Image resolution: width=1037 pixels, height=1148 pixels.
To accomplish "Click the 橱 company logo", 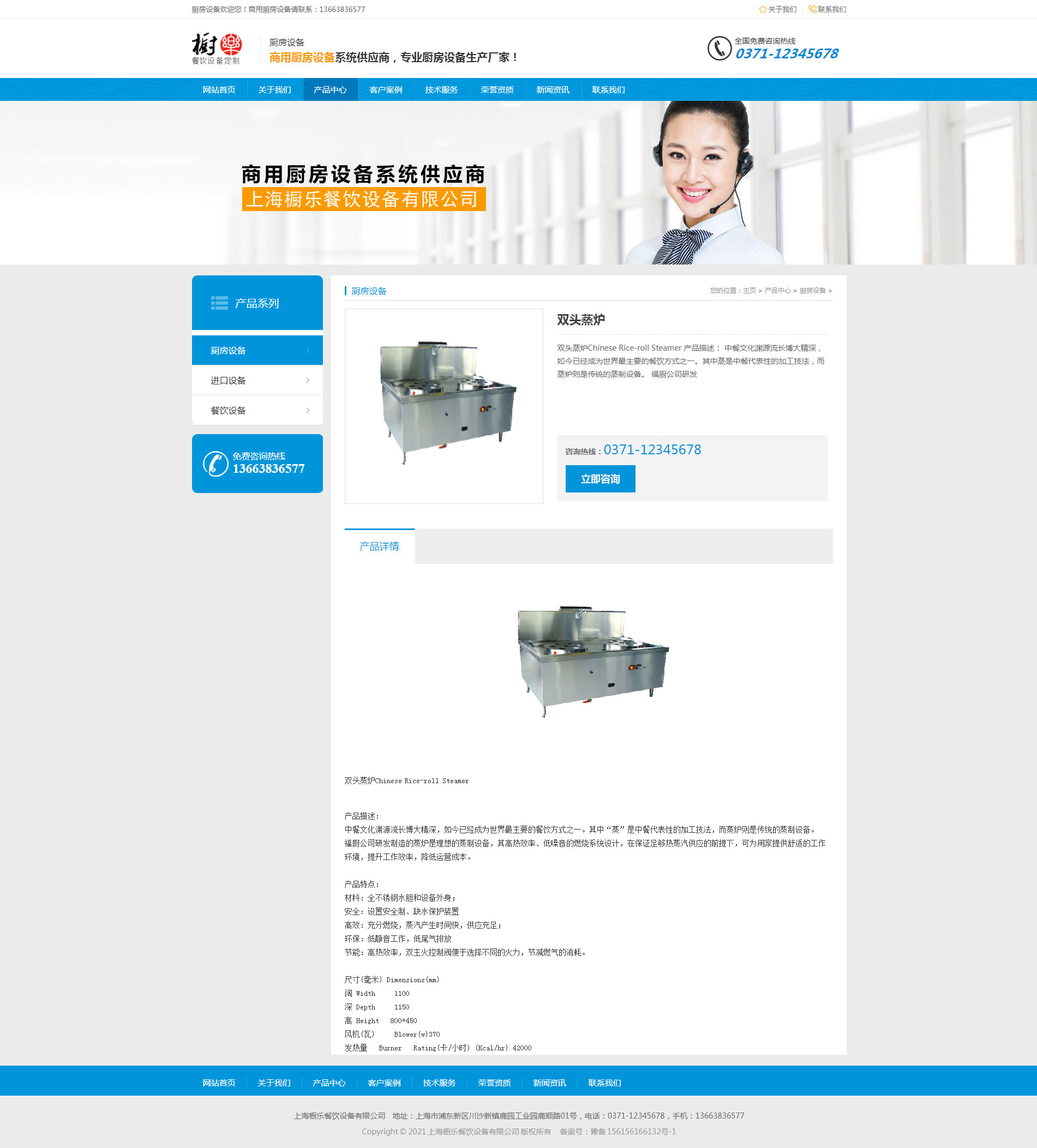I will pos(217,49).
